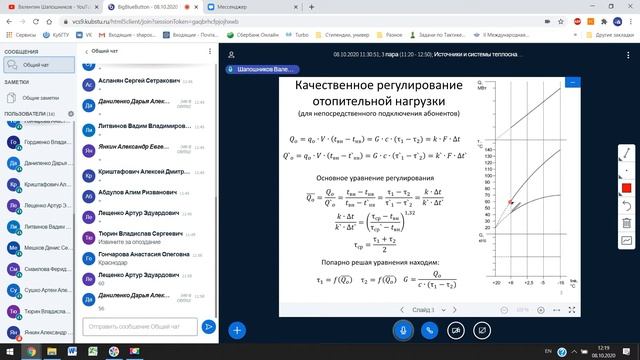Zoom in the presentation plus button

click(x=541, y=310)
